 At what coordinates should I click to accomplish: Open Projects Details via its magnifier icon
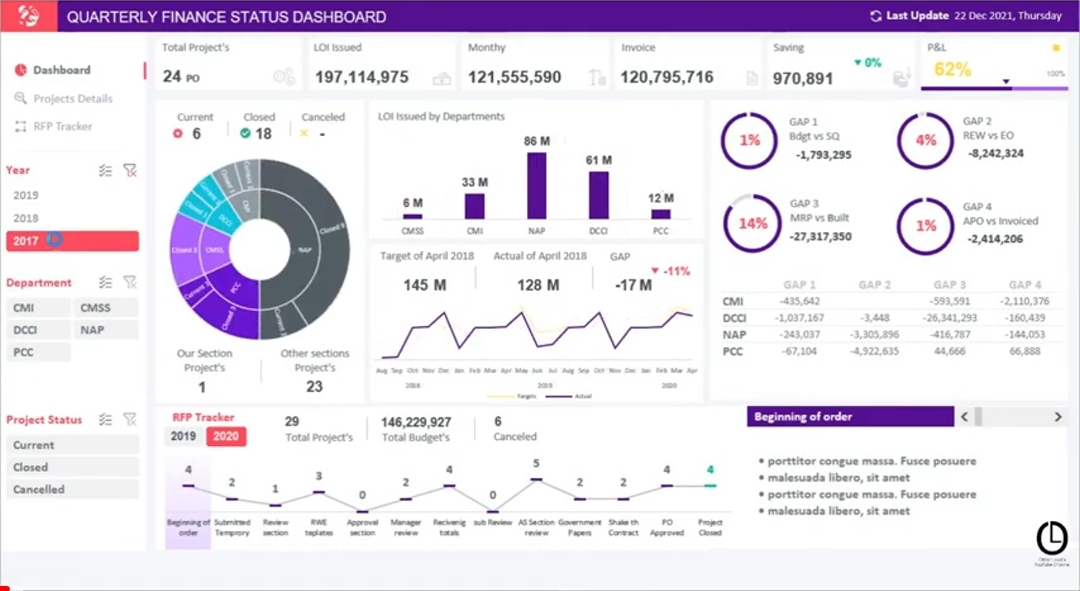20,98
